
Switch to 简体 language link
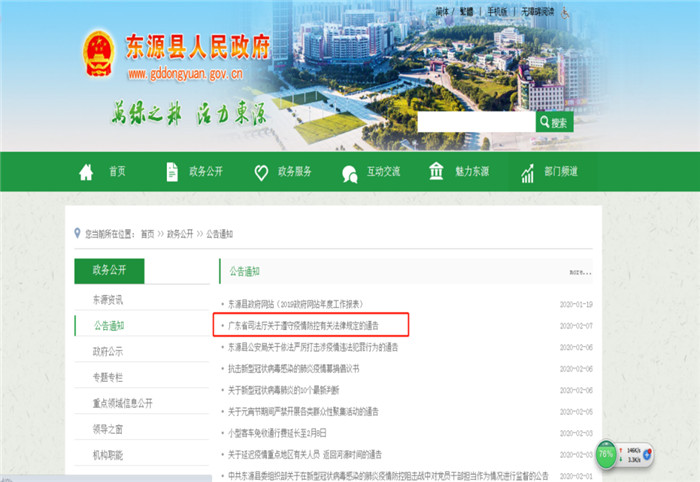pos(442,12)
